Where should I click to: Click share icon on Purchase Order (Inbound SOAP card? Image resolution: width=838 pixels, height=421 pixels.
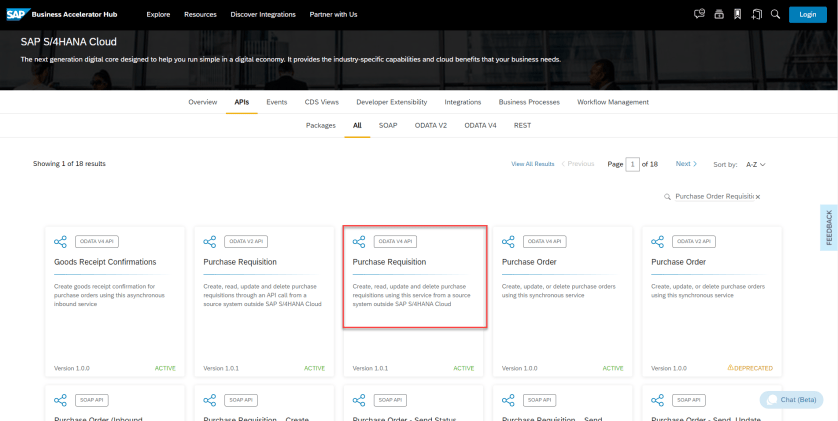tap(60, 400)
